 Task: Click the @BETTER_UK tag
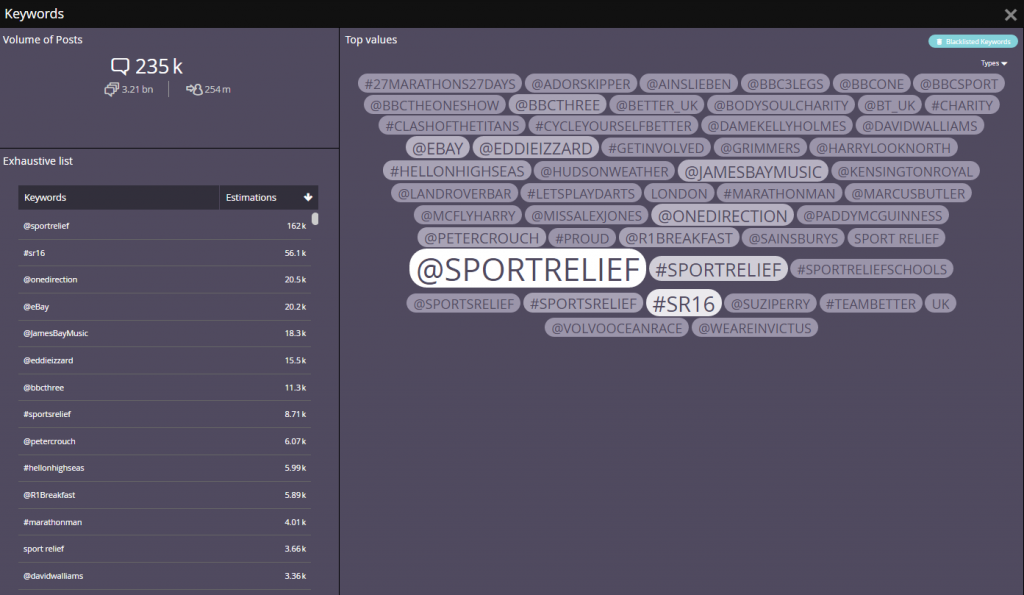coord(657,105)
